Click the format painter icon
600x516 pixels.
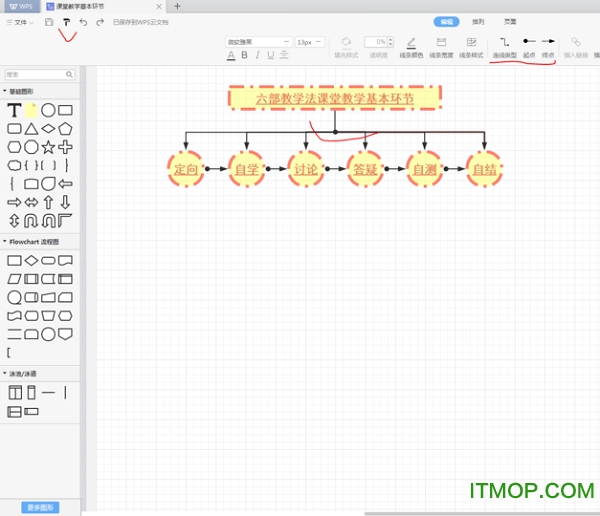66,22
